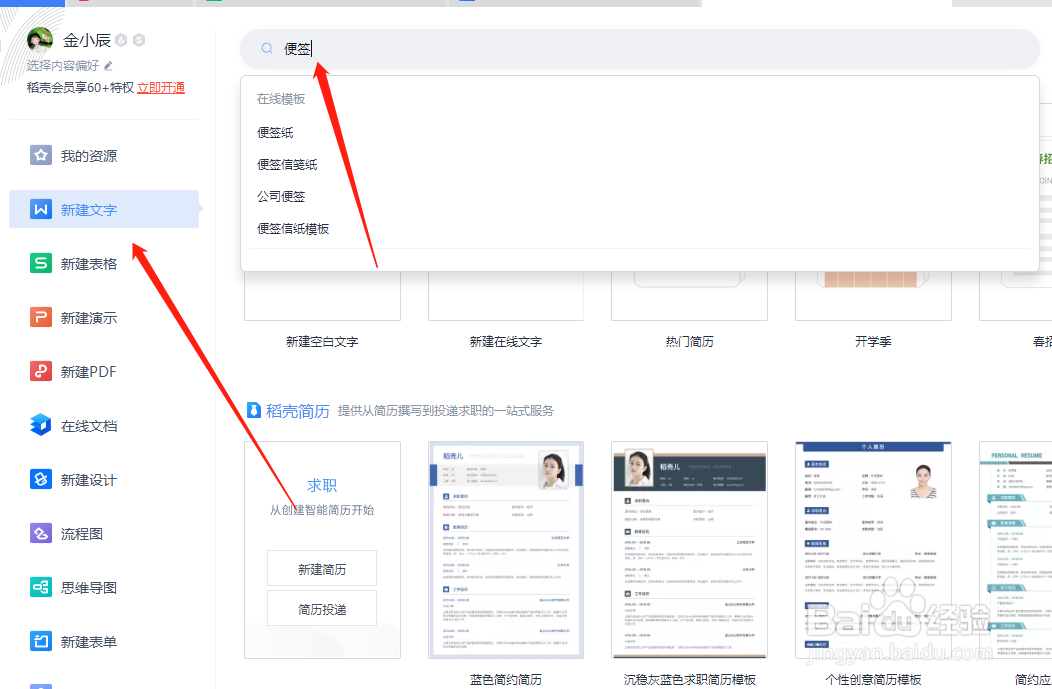
Task: Click the 简历投递 button
Action: [x=322, y=608]
